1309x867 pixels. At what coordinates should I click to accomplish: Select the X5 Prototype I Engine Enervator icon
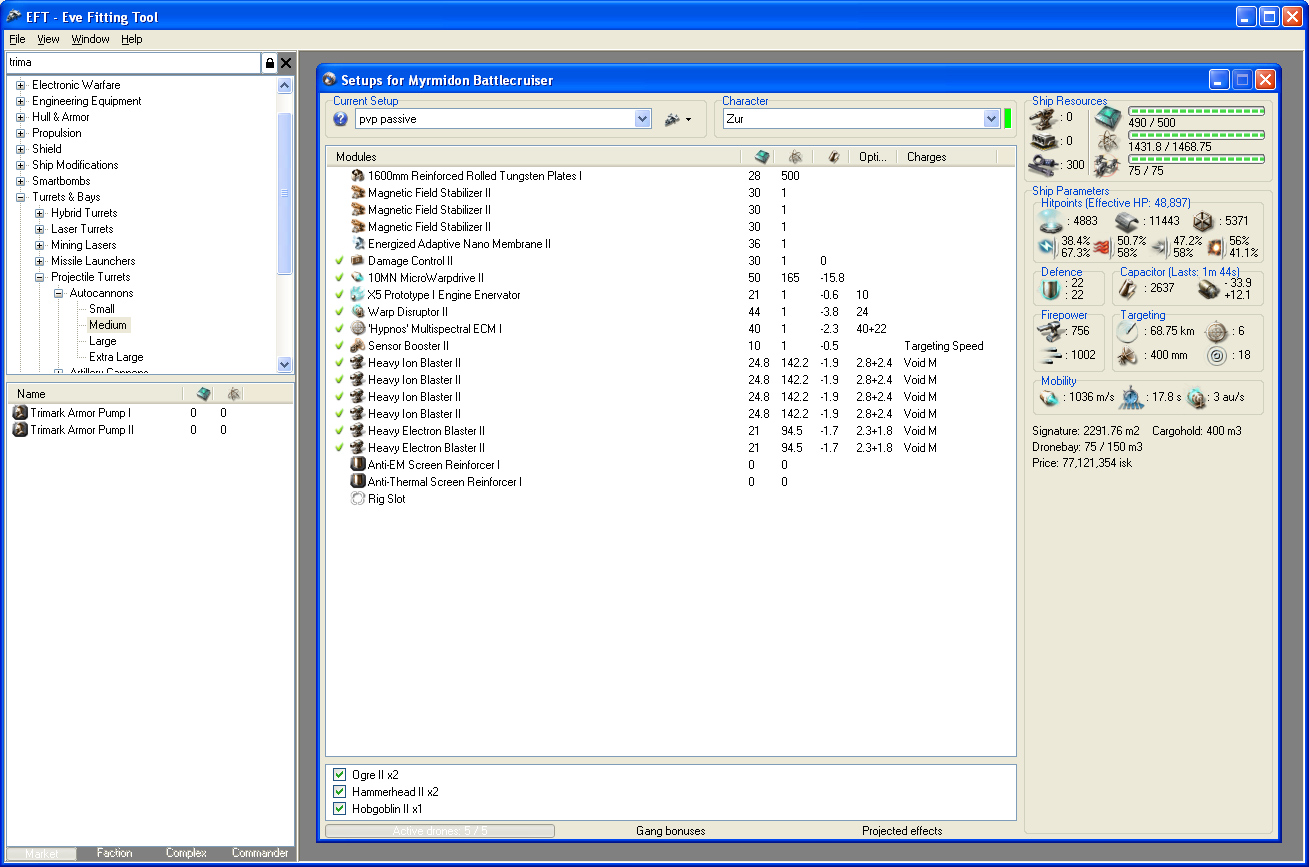pos(358,295)
